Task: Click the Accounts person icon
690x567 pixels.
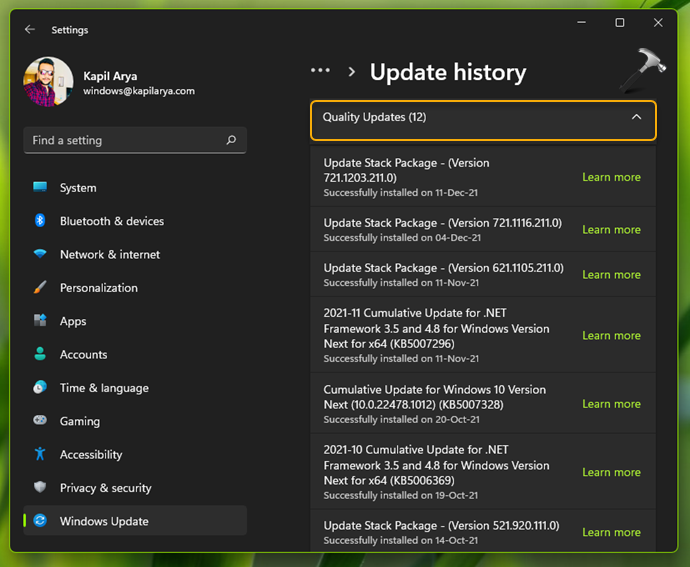Action: [x=40, y=354]
